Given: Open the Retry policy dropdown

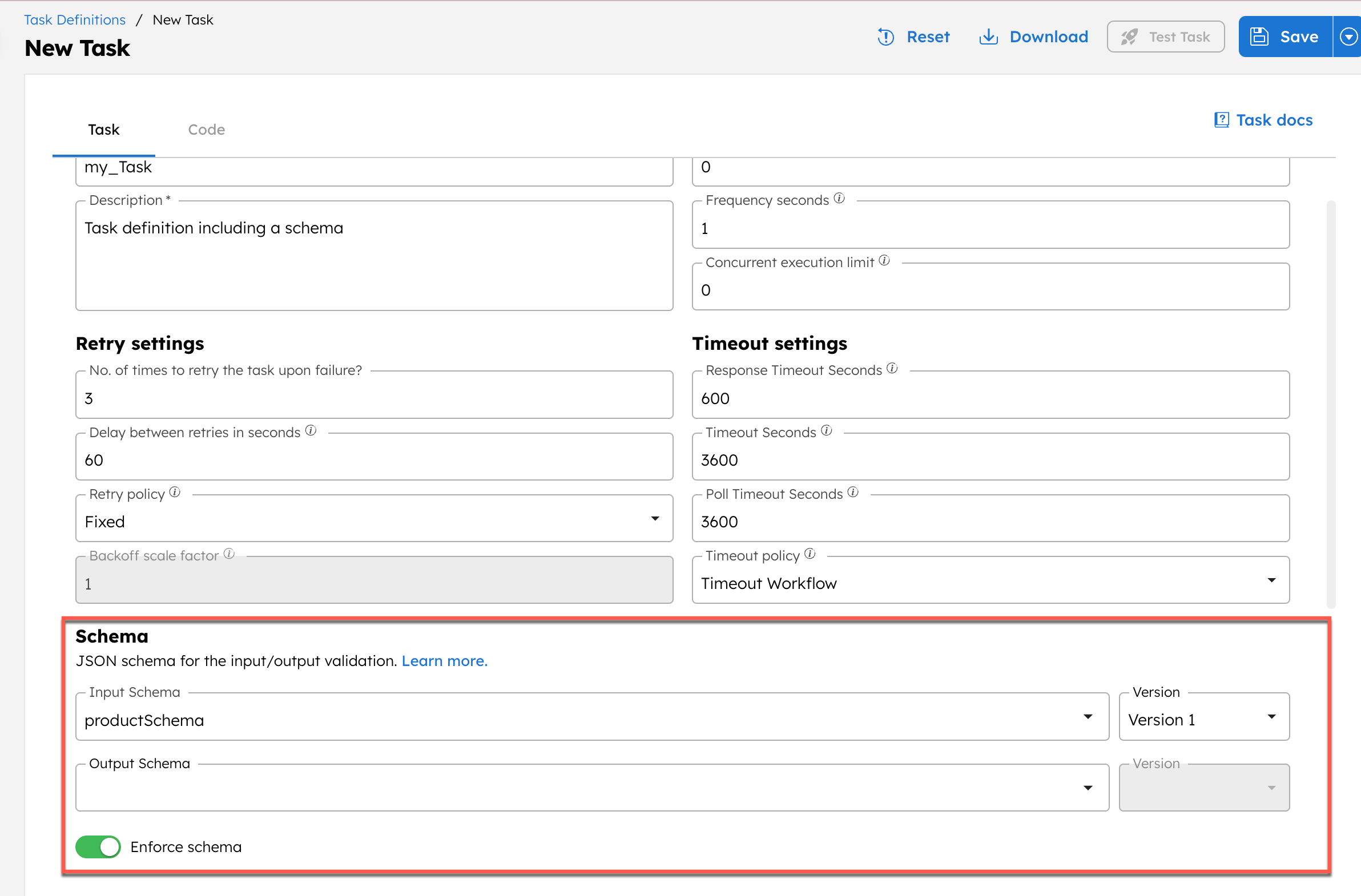Looking at the screenshot, I should (655, 519).
